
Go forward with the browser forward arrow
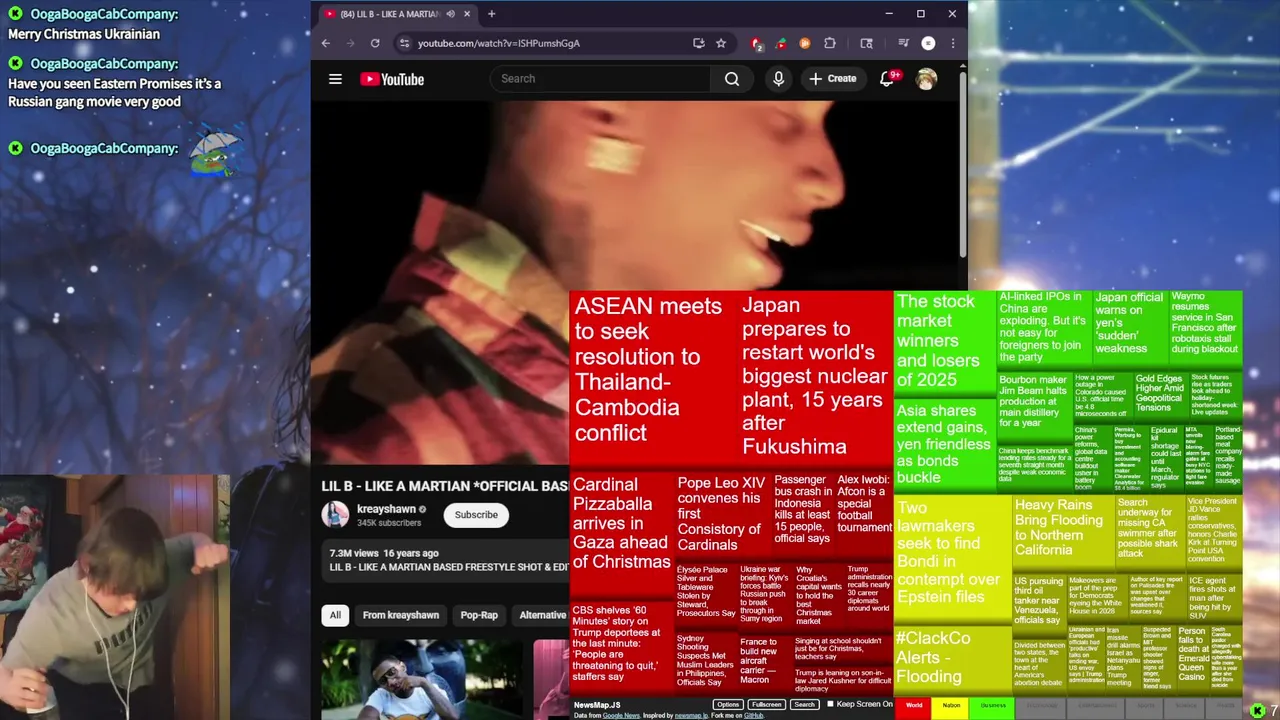pos(350,43)
